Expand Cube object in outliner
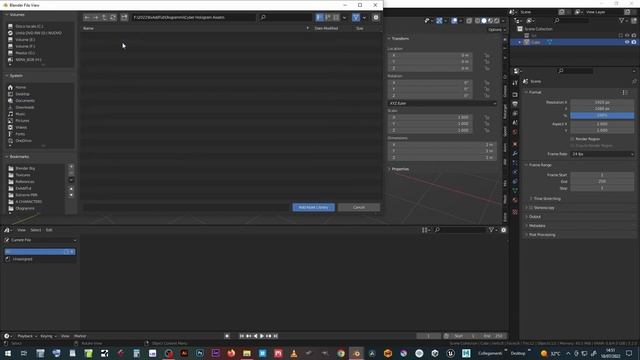Screen dimensions: 640x360 [520, 42]
